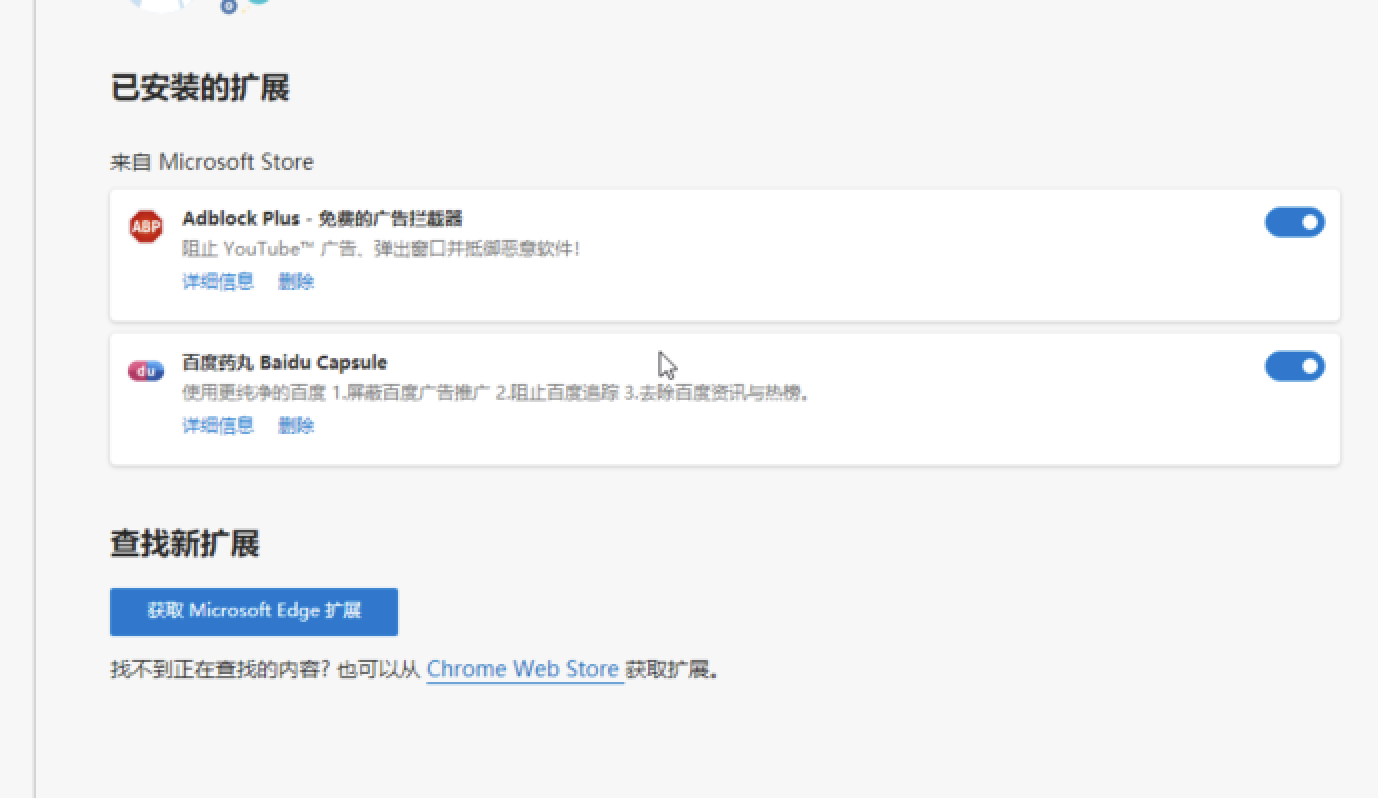Image resolution: width=1378 pixels, height=798 pixels.
Task: Disable the Adblock Plus extension toggle
Action: point(1294,222)
